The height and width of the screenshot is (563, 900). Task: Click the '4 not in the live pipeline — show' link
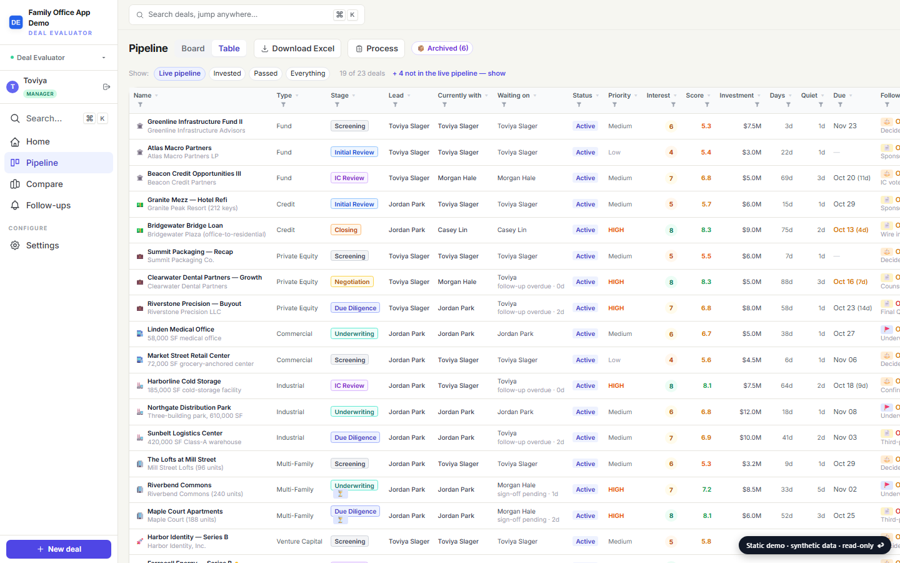[449, 73]
